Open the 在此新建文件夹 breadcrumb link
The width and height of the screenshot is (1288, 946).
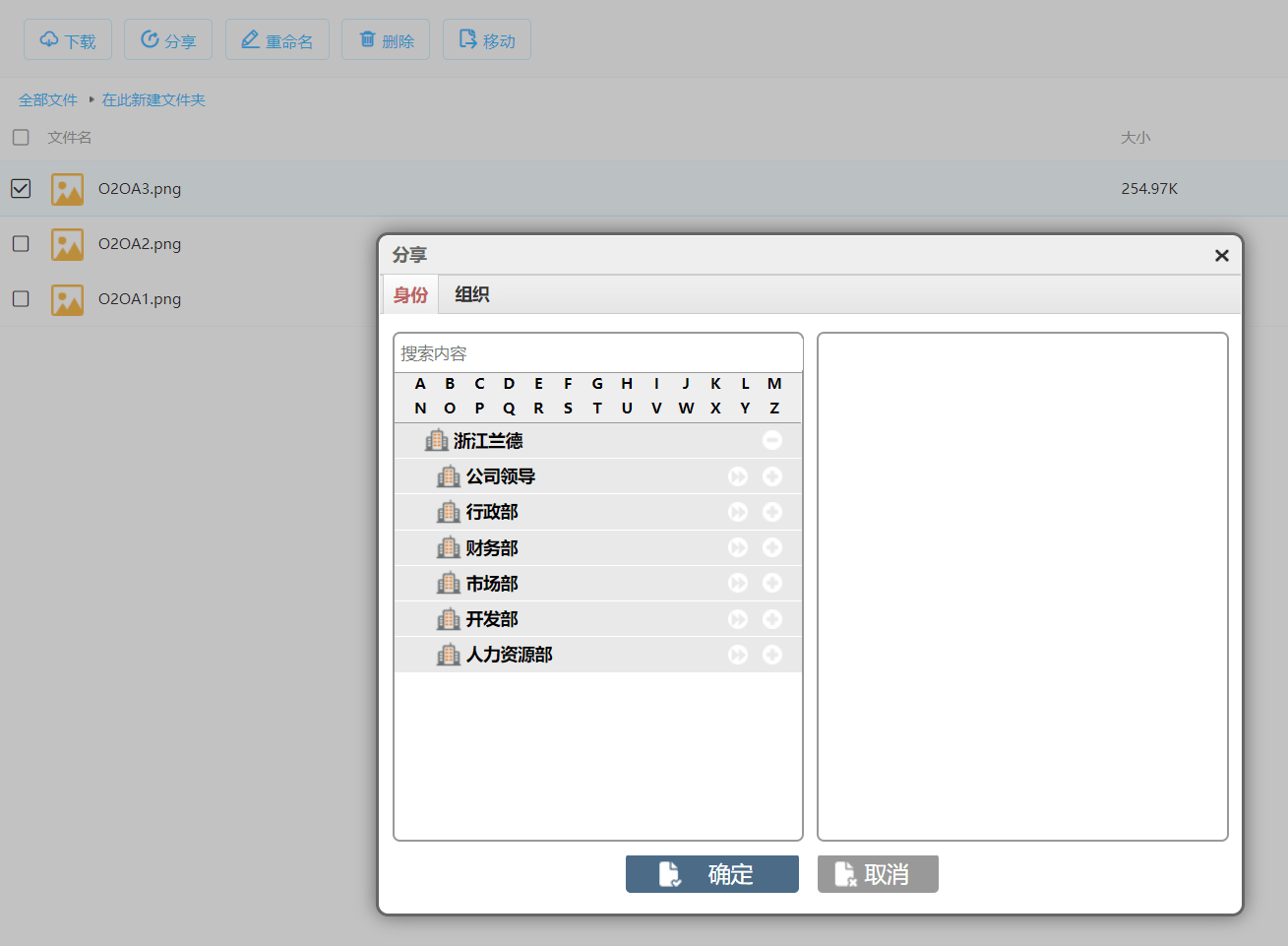[x=153, y=99]
